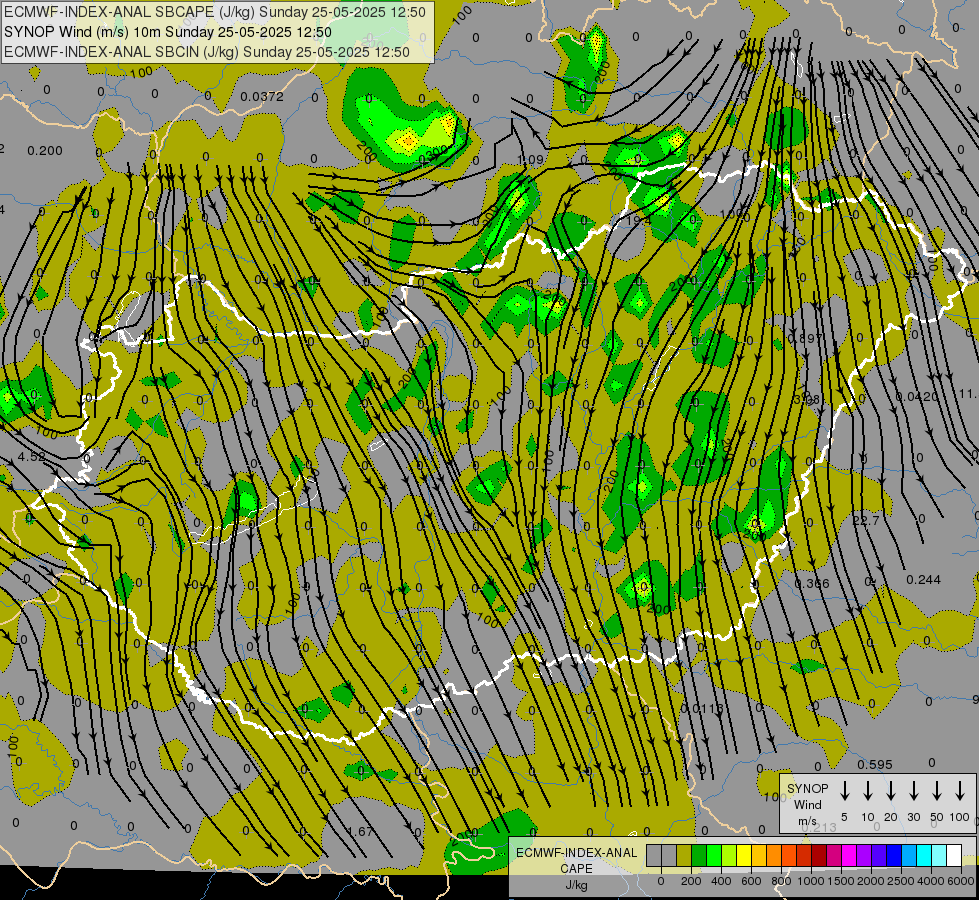Click the 5 m/s arrow in wind legend

(x=844, y=790)
